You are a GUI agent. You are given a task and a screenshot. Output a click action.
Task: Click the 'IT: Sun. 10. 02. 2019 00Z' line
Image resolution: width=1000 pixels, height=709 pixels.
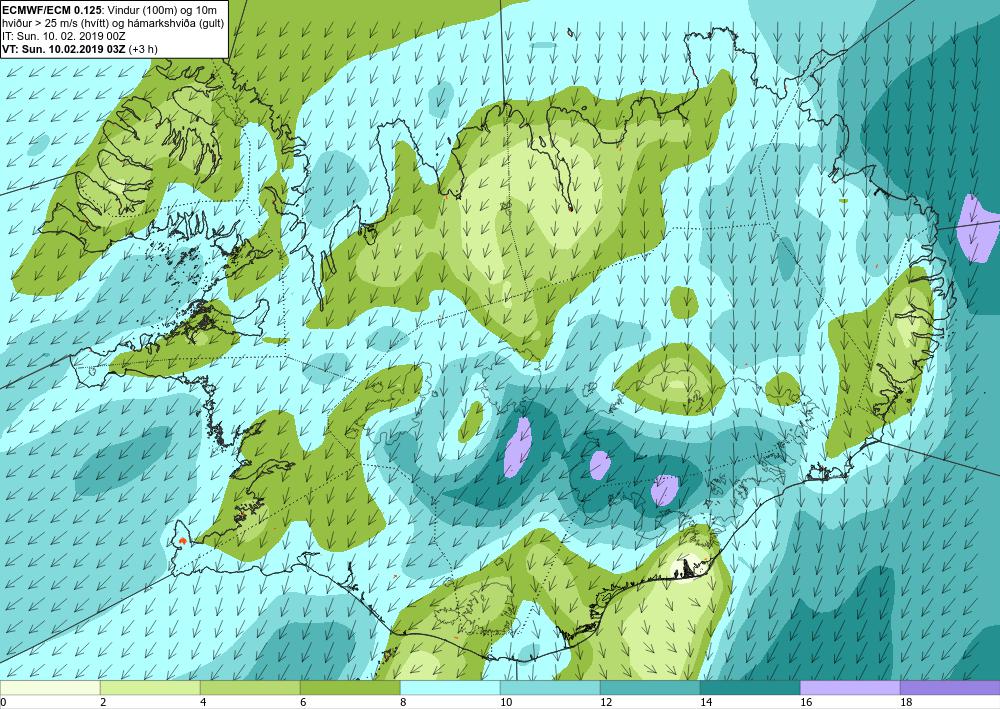pyautogui.click(x=64, y=36)
